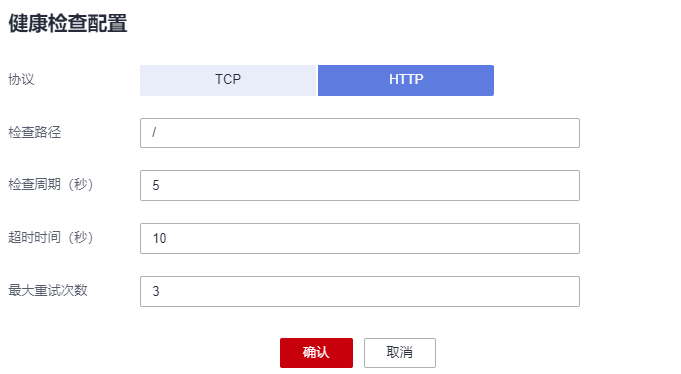Click the 健康检查配置 dialog title
Image resolution: width=681 pixels, height=374 pixels.
(68, 23)
